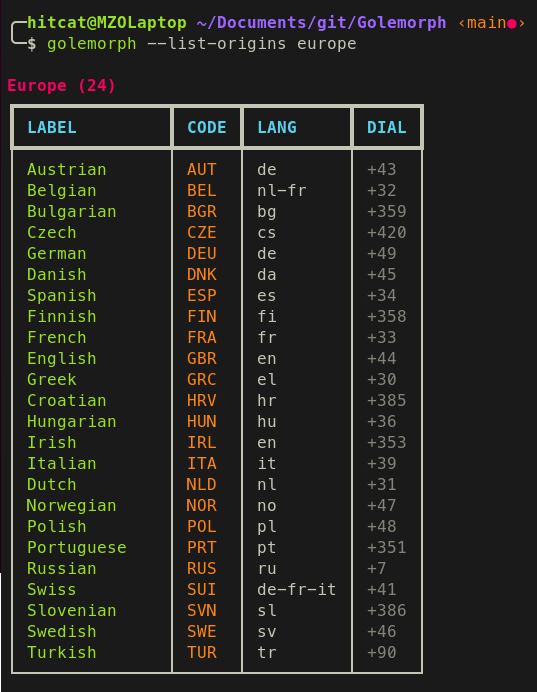Click the dial code '+420'
The width and height of the screenshot is (537, 692).
click(x=387, y=233)
